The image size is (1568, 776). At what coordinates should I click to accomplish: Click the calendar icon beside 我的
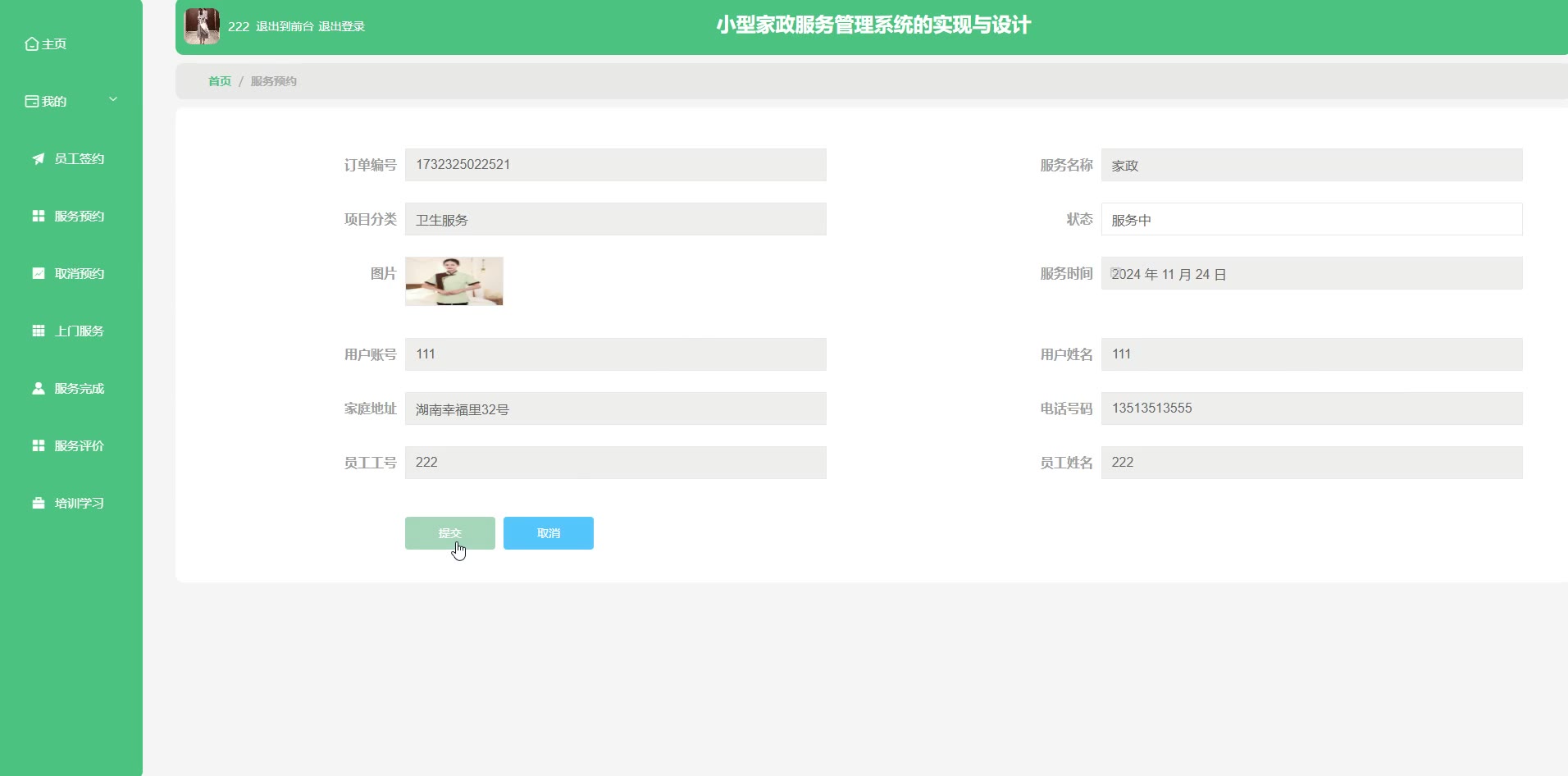point(32,102)
